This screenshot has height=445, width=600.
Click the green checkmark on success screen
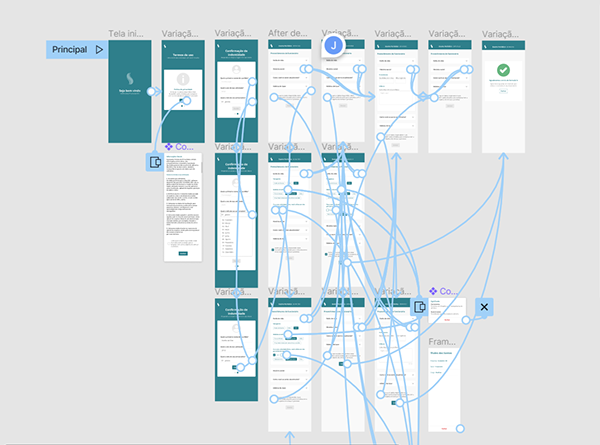point(504,71)
